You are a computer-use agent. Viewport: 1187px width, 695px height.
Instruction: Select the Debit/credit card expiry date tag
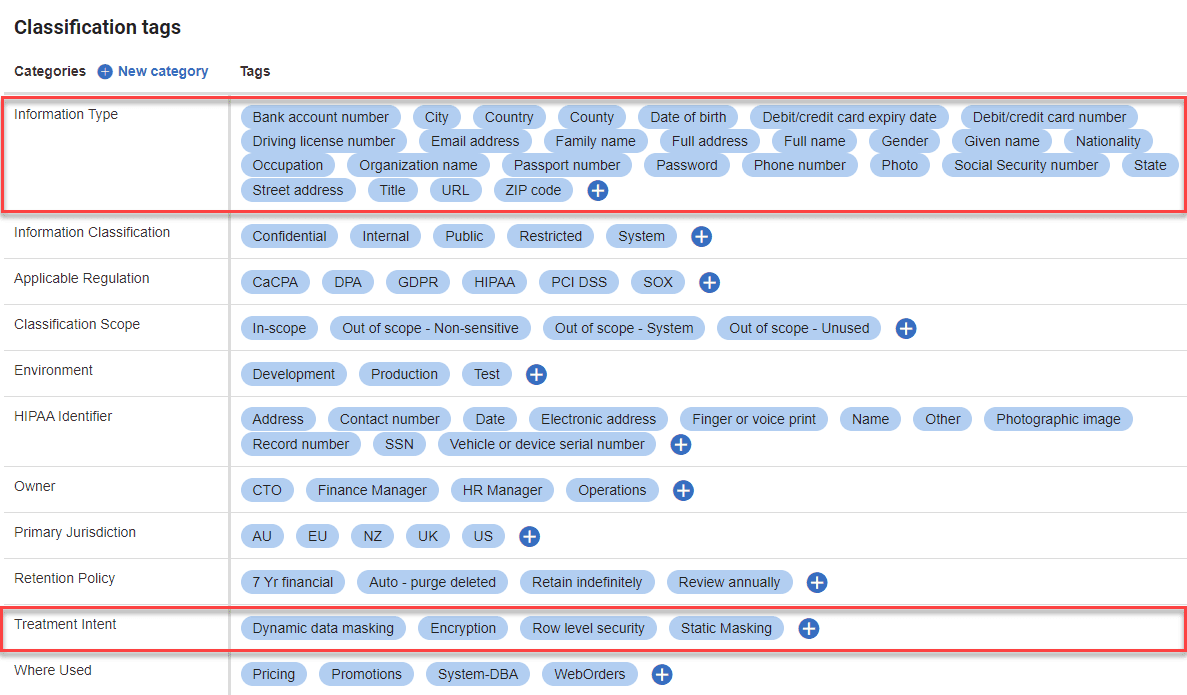pyautogui.click(x=849, y=117)
